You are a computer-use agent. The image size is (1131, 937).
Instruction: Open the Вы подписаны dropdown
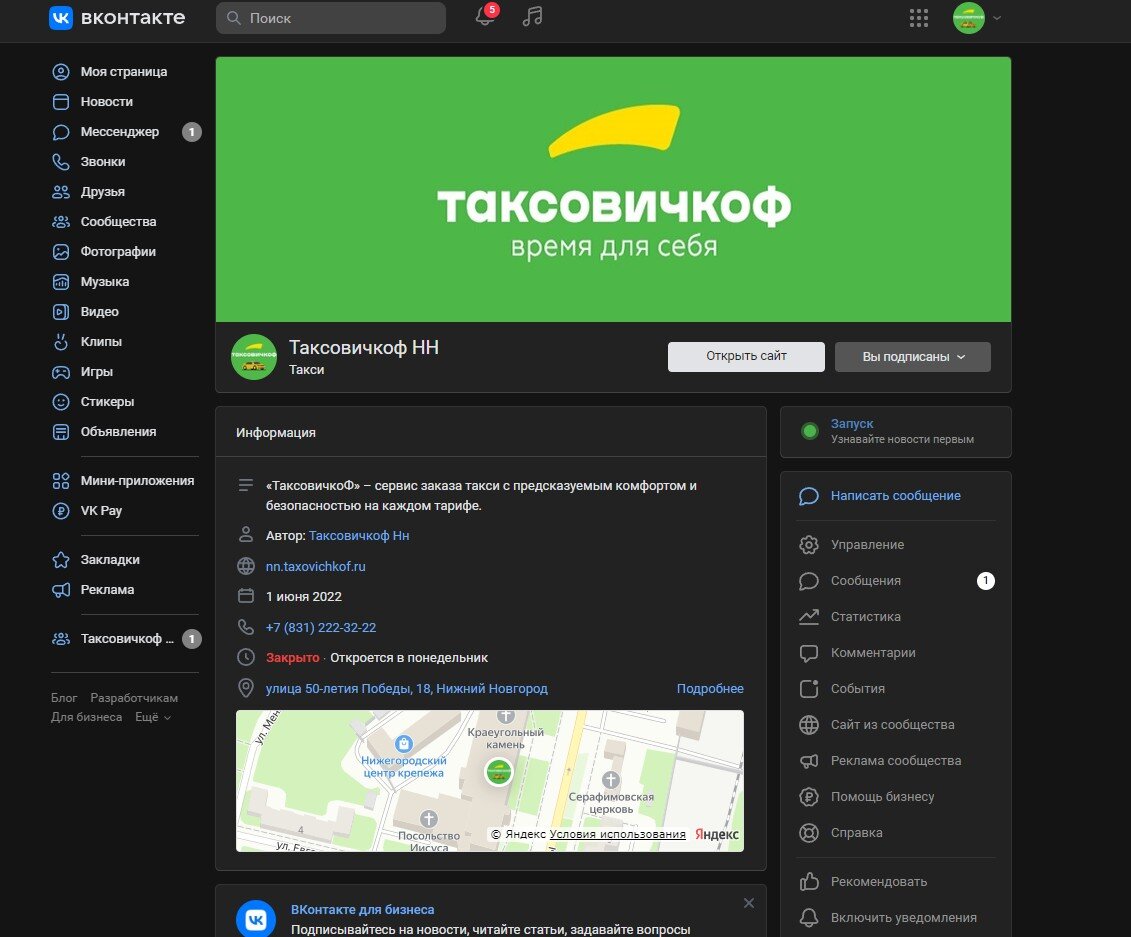[911, 357]
